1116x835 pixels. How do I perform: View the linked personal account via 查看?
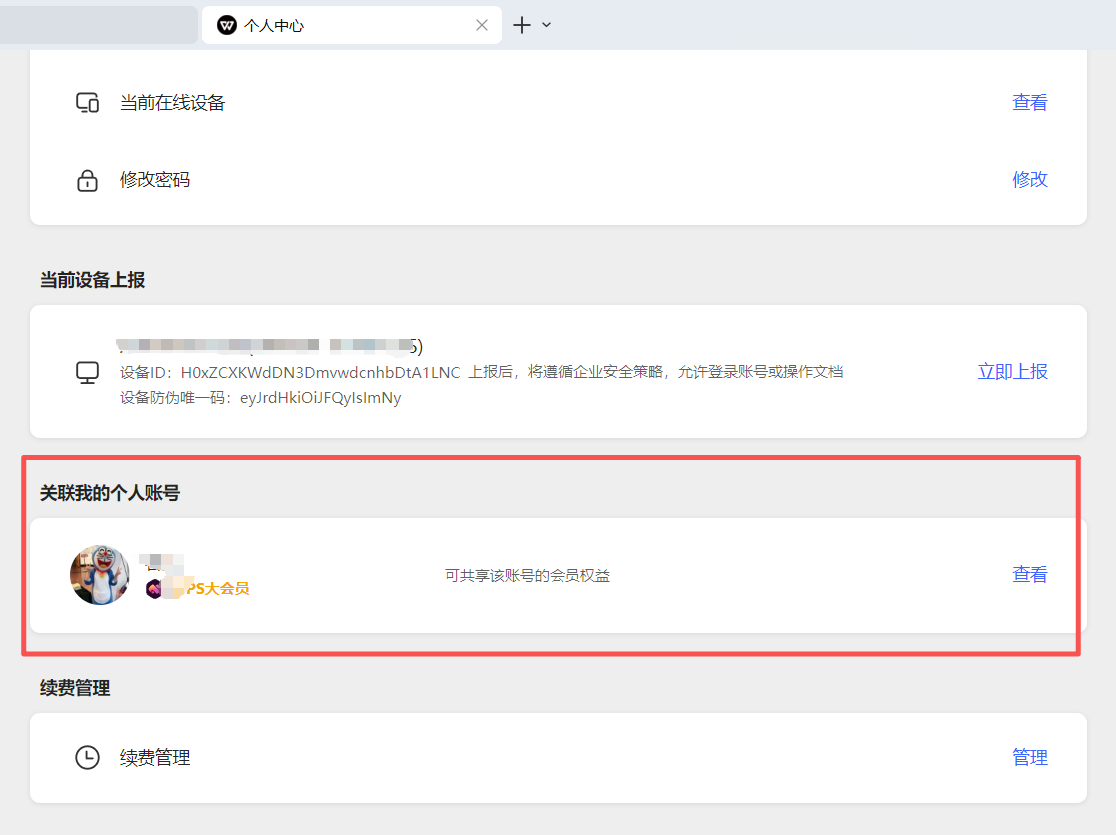(x=1029, y=574)
